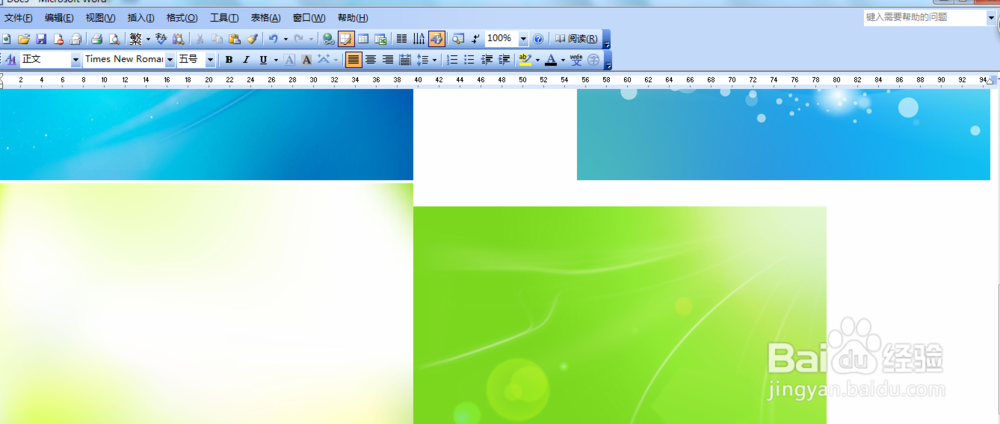The height and width of the screenshot is (424, 1000).
Task: Apply yellow highlight color
Action: click(x=525, y=60)
